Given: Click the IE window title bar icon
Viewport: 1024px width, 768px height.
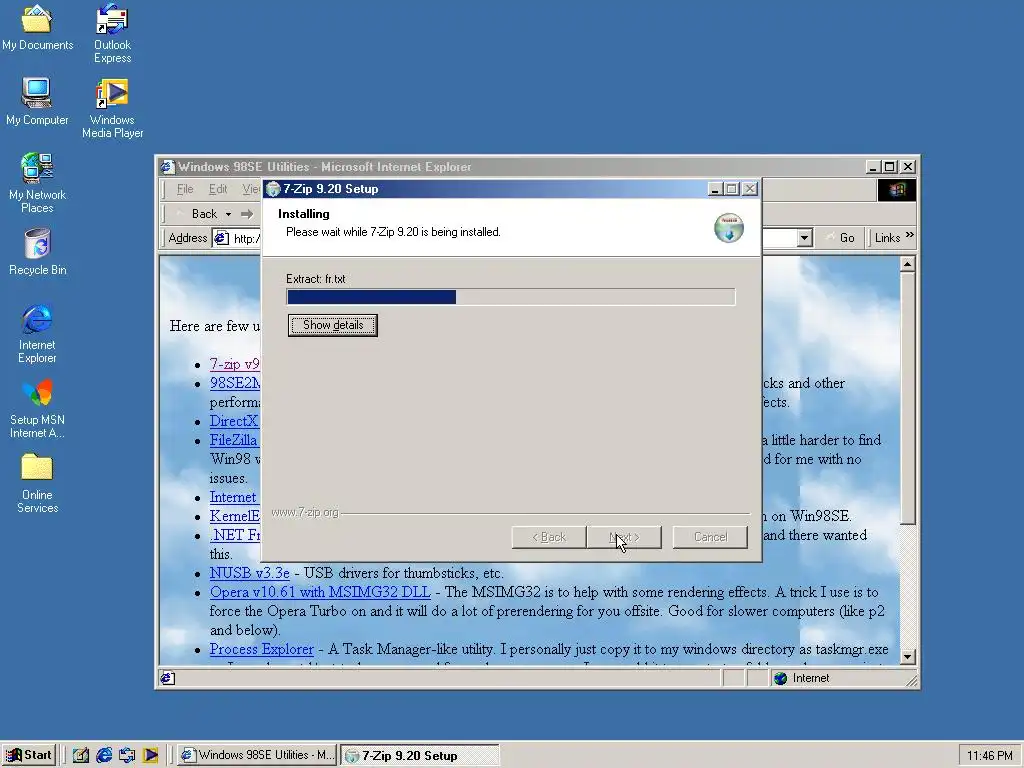Looking at the screenshot, I should tap(168, 167).
